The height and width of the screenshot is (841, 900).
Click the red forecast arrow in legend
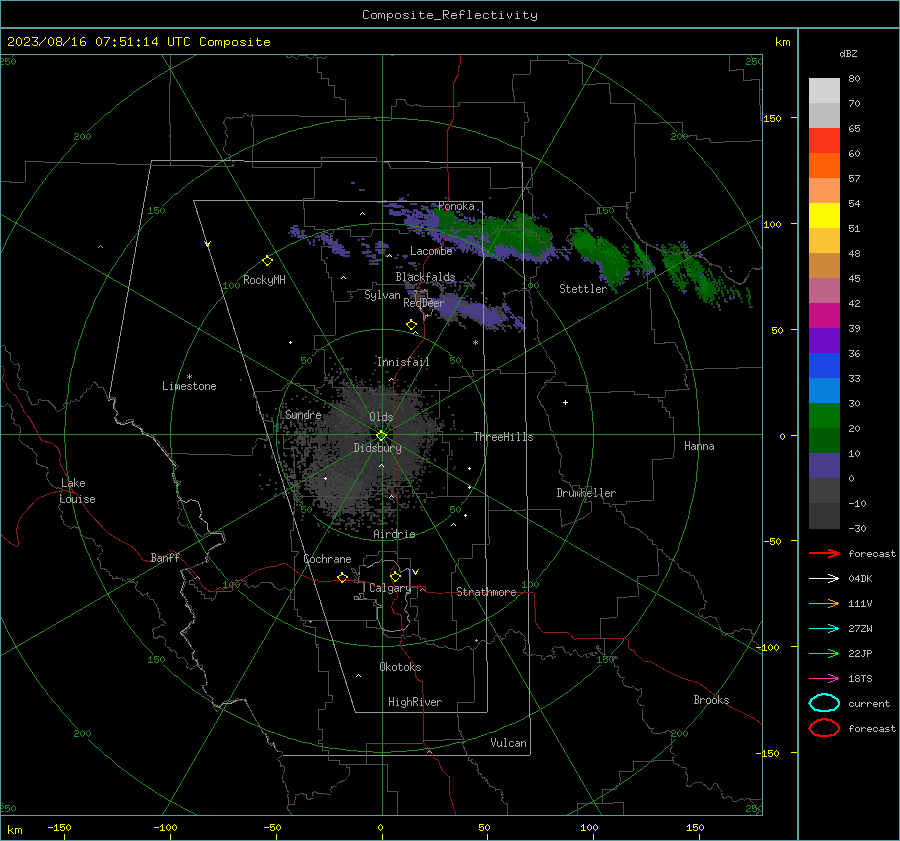click(x=824, y=553)
